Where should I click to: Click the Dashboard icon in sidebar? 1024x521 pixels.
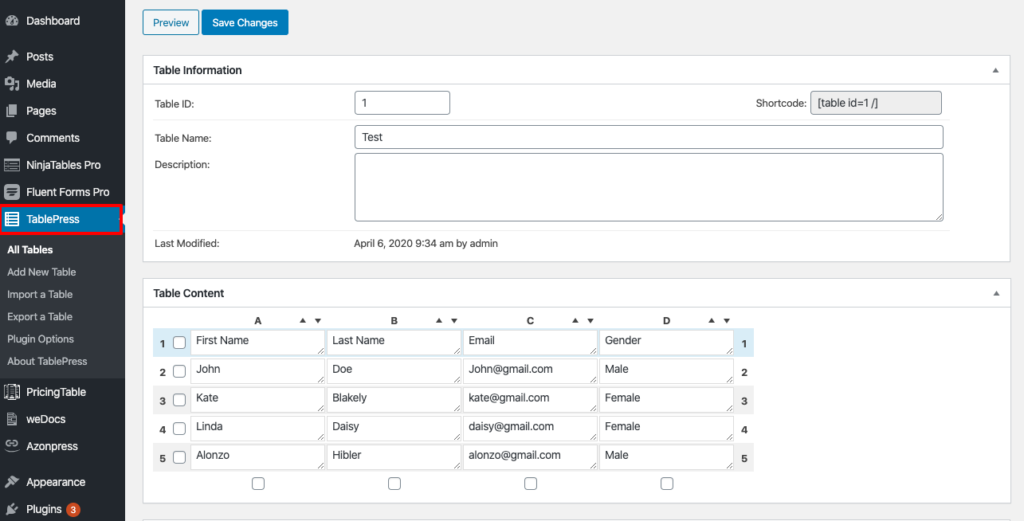12,21
